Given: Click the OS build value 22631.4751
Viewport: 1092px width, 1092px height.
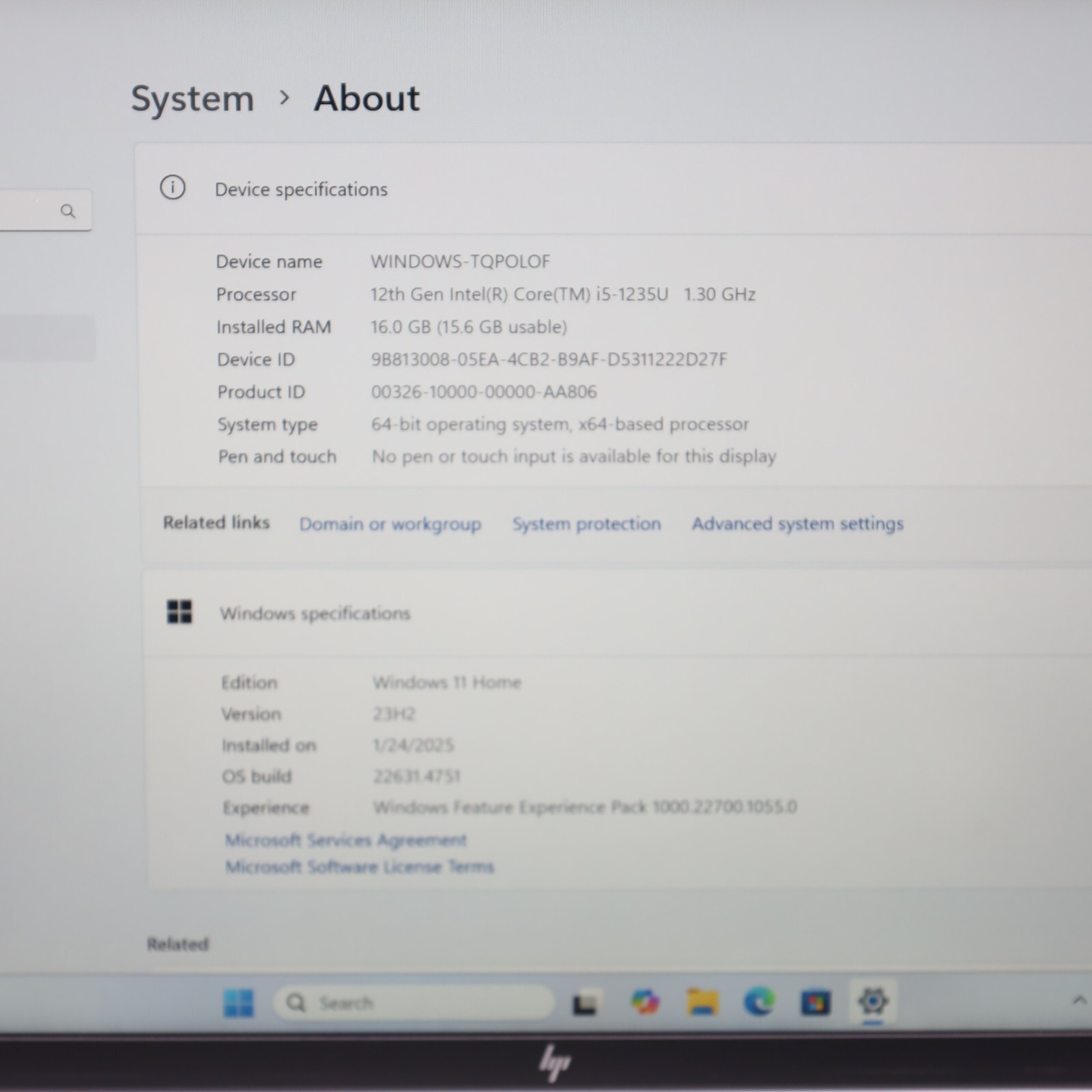Looking at the screenshot, I should coord(417,776).
